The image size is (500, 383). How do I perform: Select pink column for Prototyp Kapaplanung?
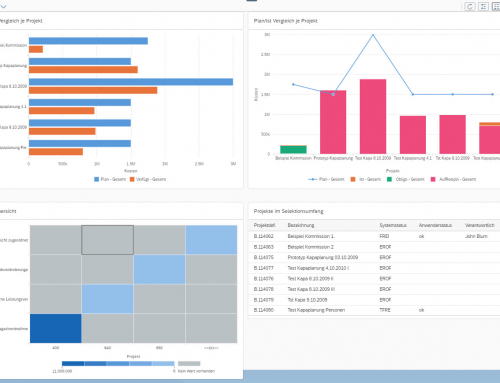[x=333, y=122]
